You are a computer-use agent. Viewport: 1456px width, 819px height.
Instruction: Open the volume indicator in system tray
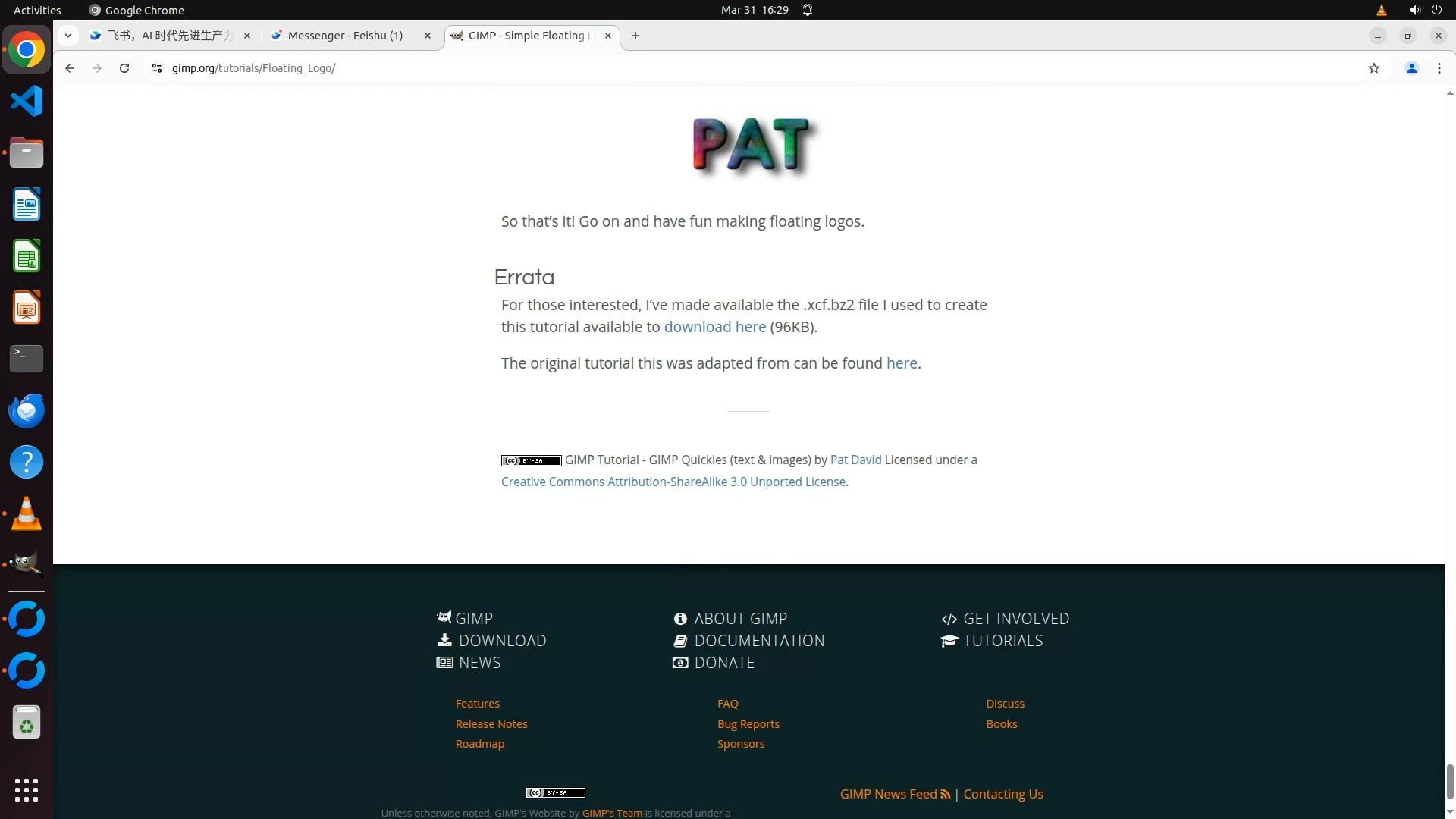point(1414,10)
